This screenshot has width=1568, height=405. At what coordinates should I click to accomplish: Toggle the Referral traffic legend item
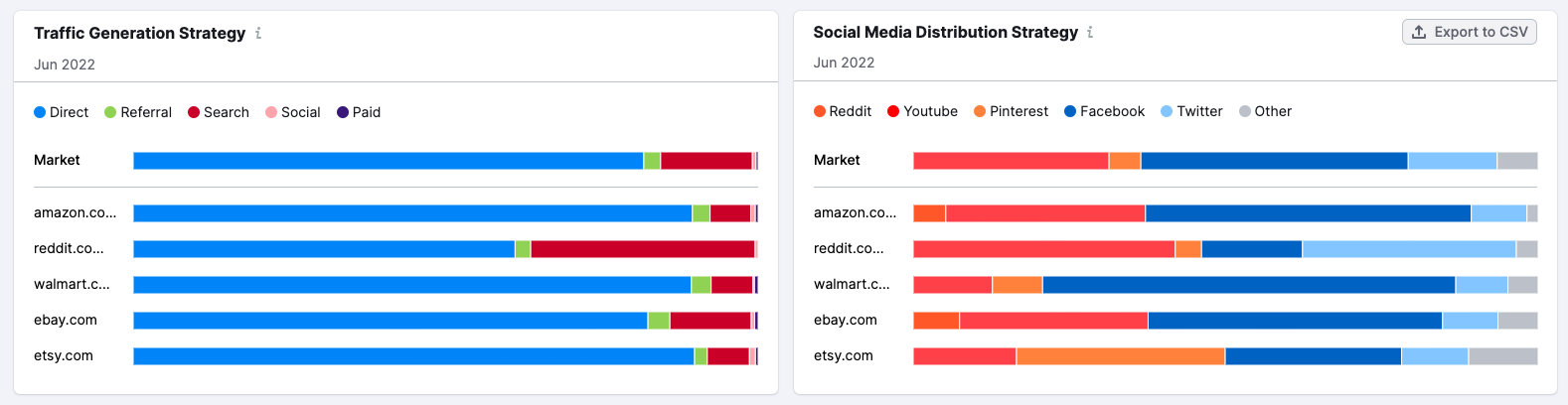[137, 112]
